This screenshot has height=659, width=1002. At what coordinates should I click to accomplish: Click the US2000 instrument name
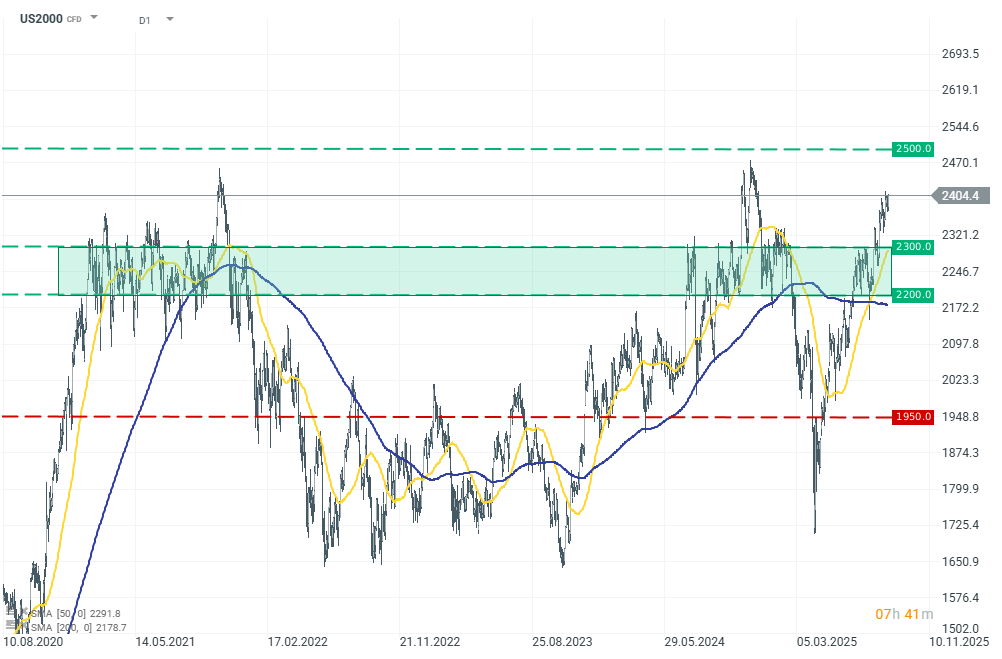pos(41,19)
